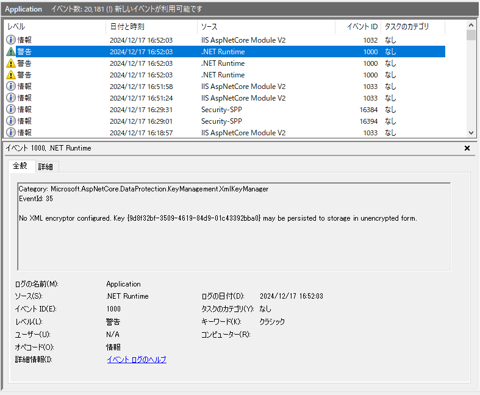Click the 新しいイベントが利用可能です notice
Screen dimensions: 480x395
point(158,9)
